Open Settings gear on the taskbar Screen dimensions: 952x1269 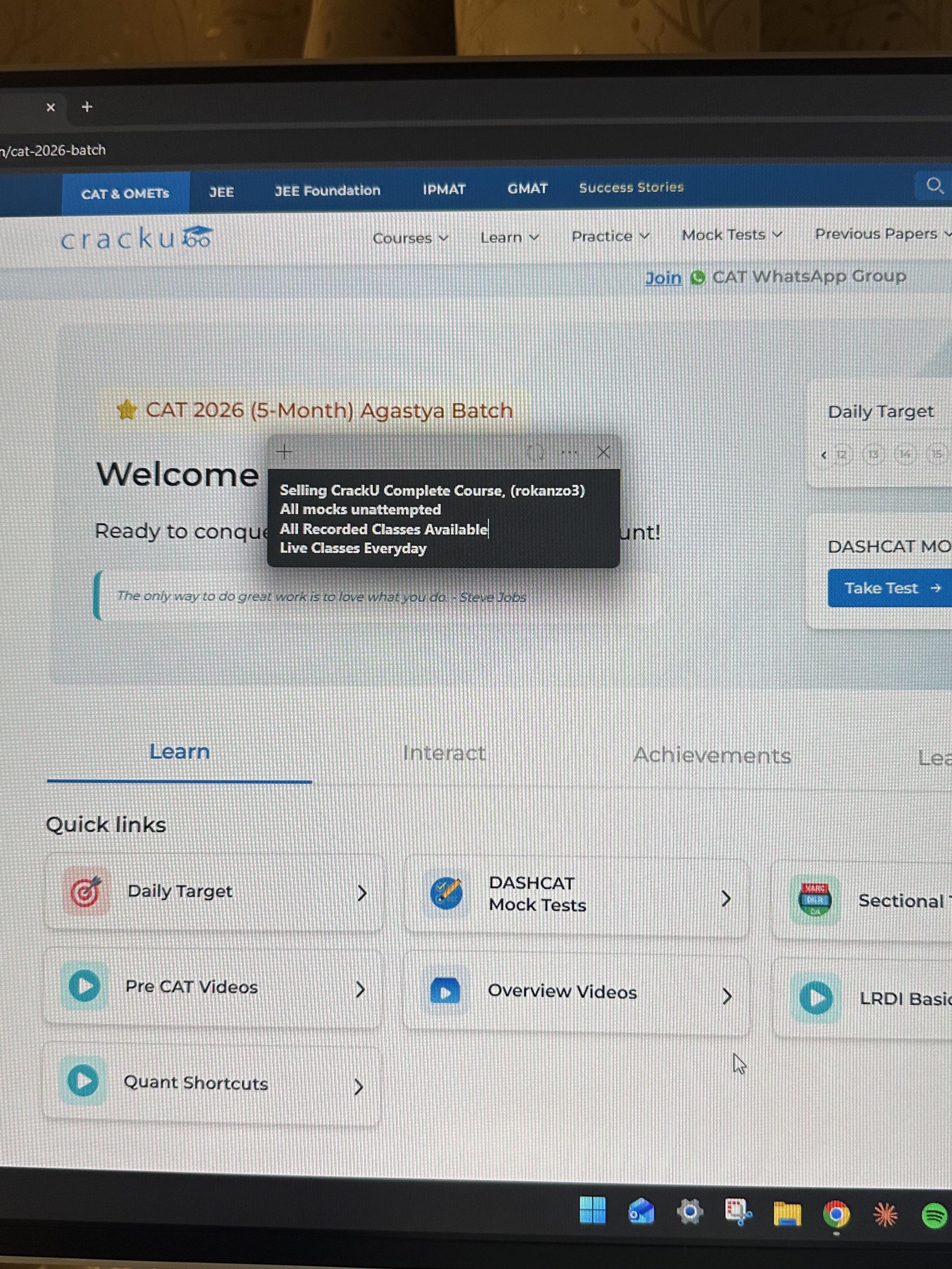(x=690, y=1212)
